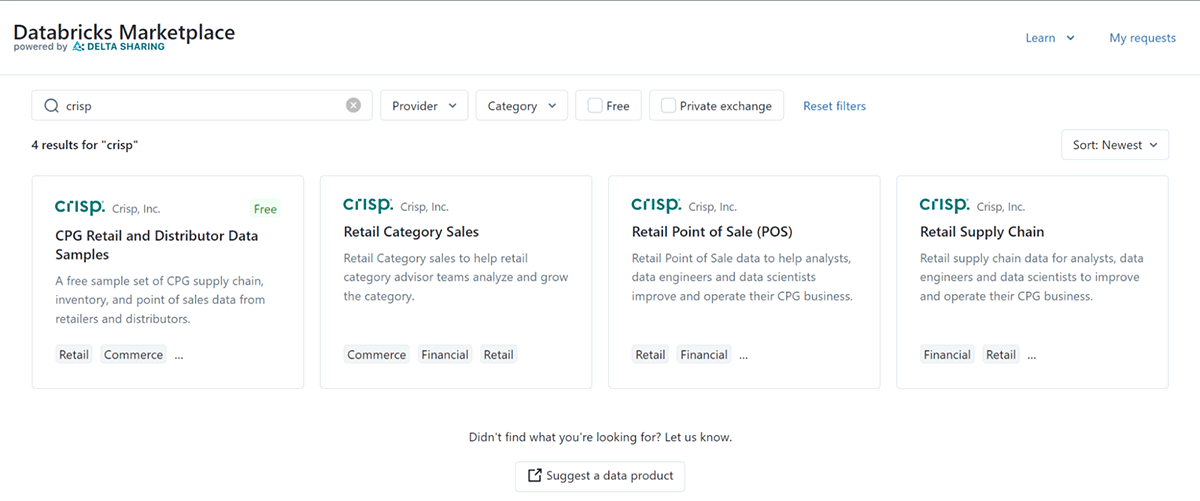
Task: Click the search magnifier icon
Action: pos(51,106)
